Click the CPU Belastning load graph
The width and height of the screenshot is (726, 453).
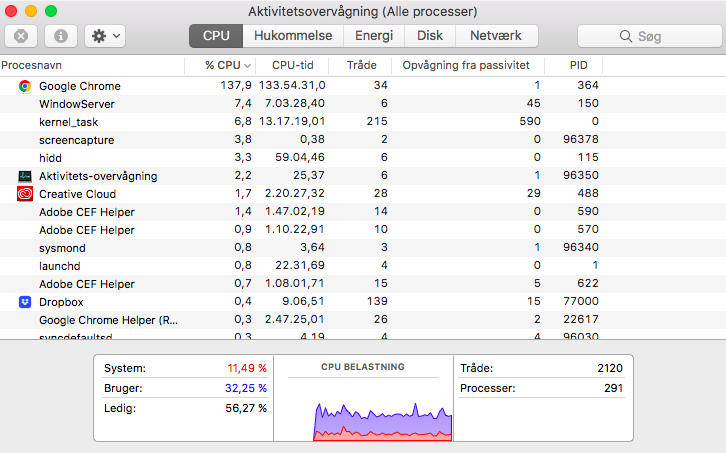pyautogui.click(x=362, y=410)
